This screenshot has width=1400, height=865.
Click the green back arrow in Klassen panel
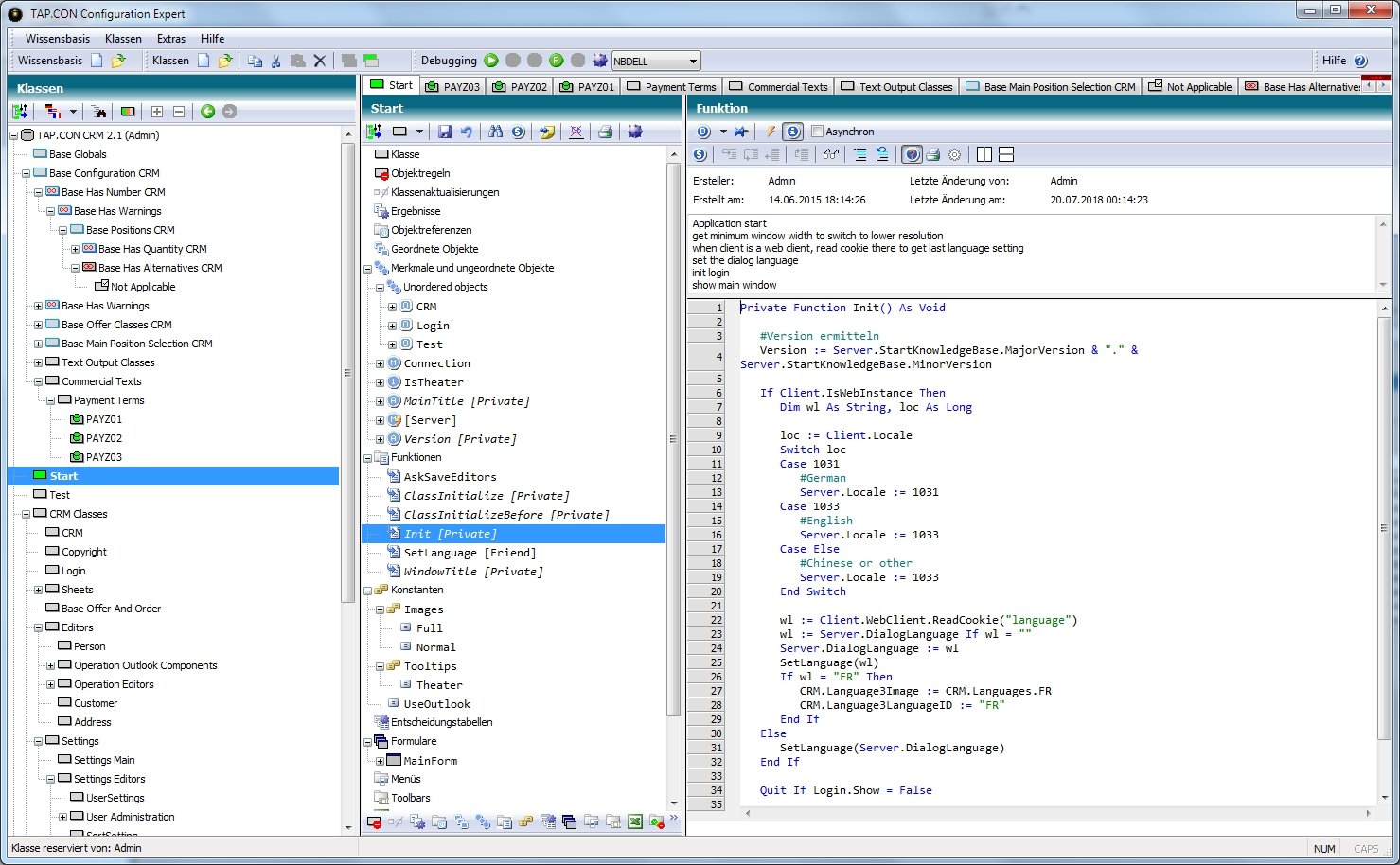207,112
